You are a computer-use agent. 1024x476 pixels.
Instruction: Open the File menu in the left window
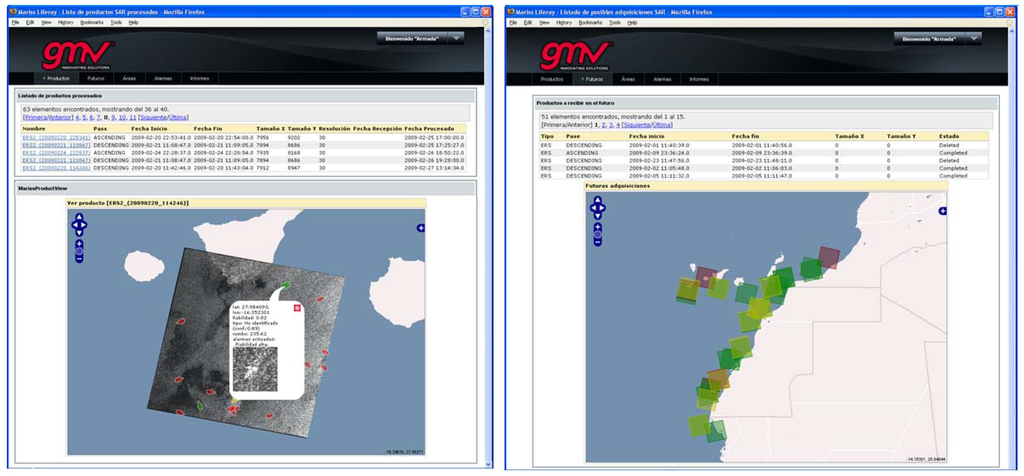coord(14,22)
